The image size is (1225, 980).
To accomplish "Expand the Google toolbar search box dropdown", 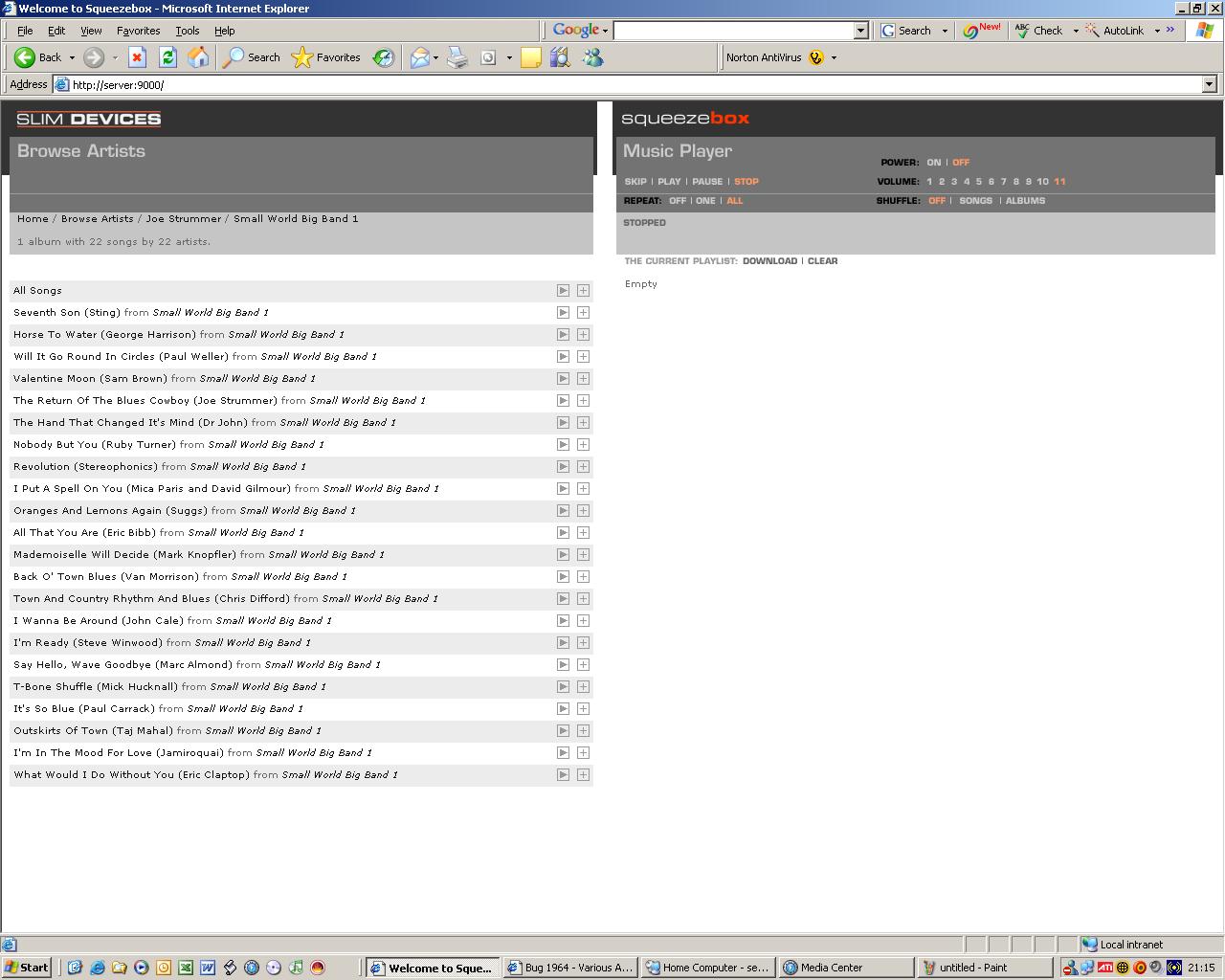I will 860,31.
